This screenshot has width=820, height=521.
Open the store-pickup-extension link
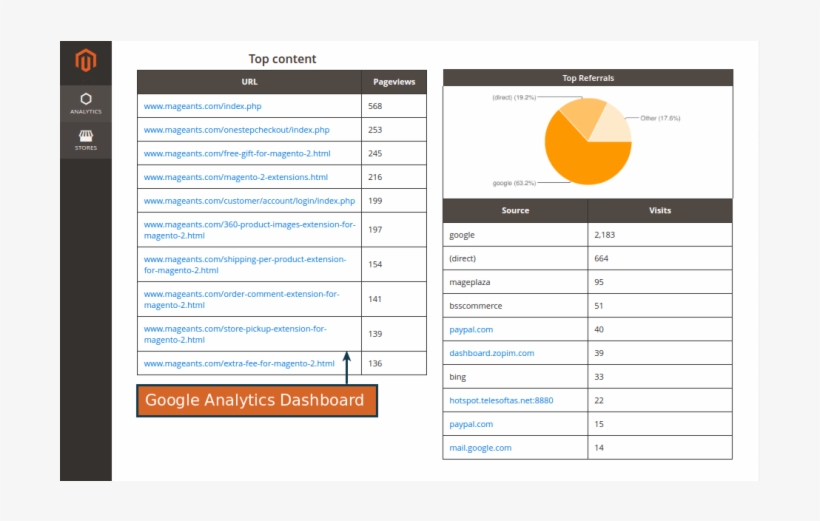235,334
